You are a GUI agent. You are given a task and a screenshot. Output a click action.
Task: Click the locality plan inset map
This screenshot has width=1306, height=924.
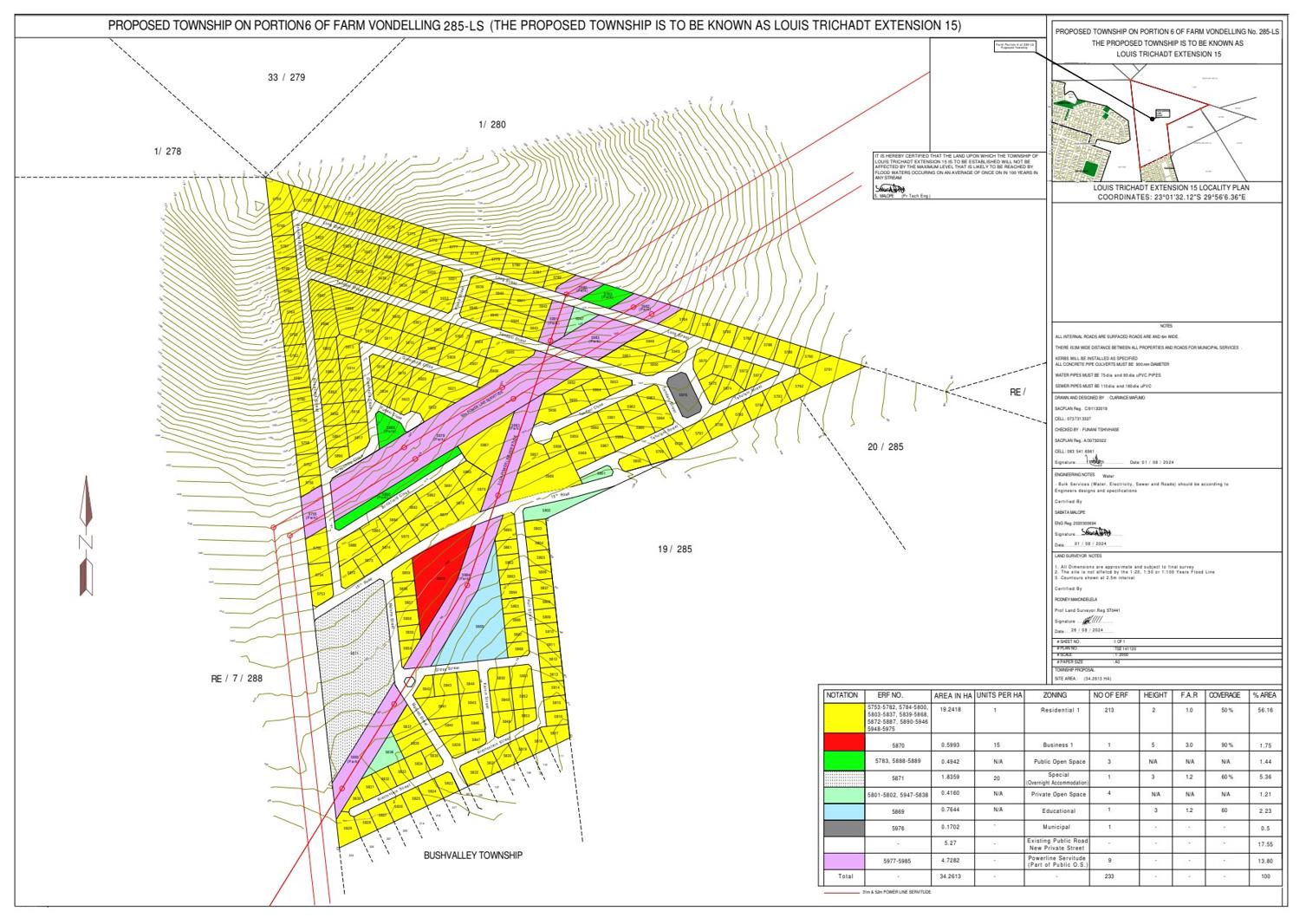click(x=1165, y=129)
